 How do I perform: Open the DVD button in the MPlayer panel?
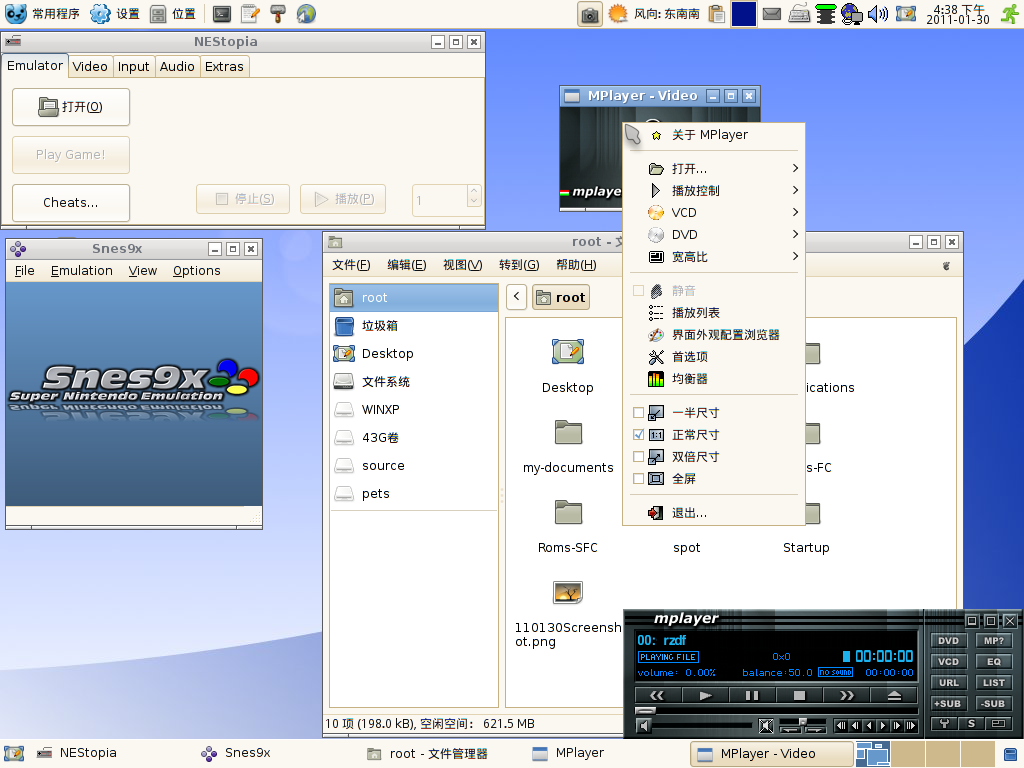948,641
